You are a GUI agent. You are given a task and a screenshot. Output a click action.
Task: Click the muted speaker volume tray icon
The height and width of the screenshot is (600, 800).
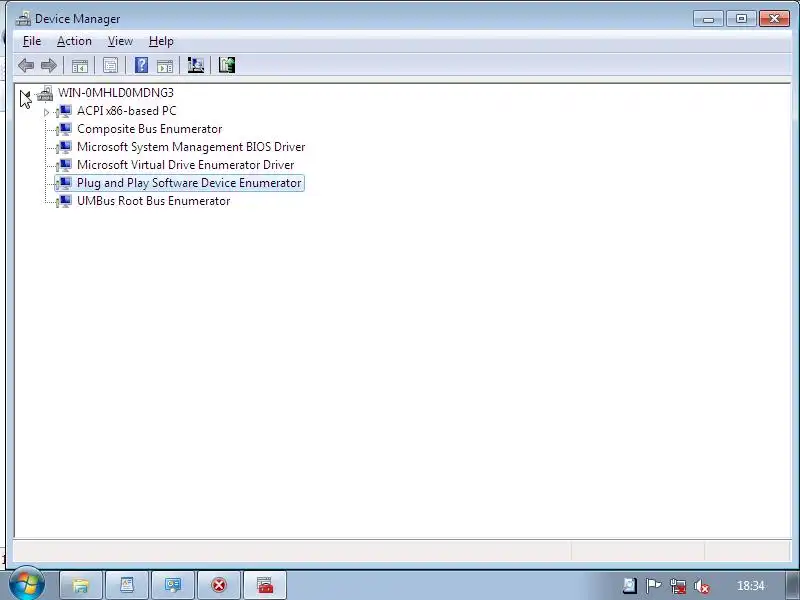coord(702,586)
